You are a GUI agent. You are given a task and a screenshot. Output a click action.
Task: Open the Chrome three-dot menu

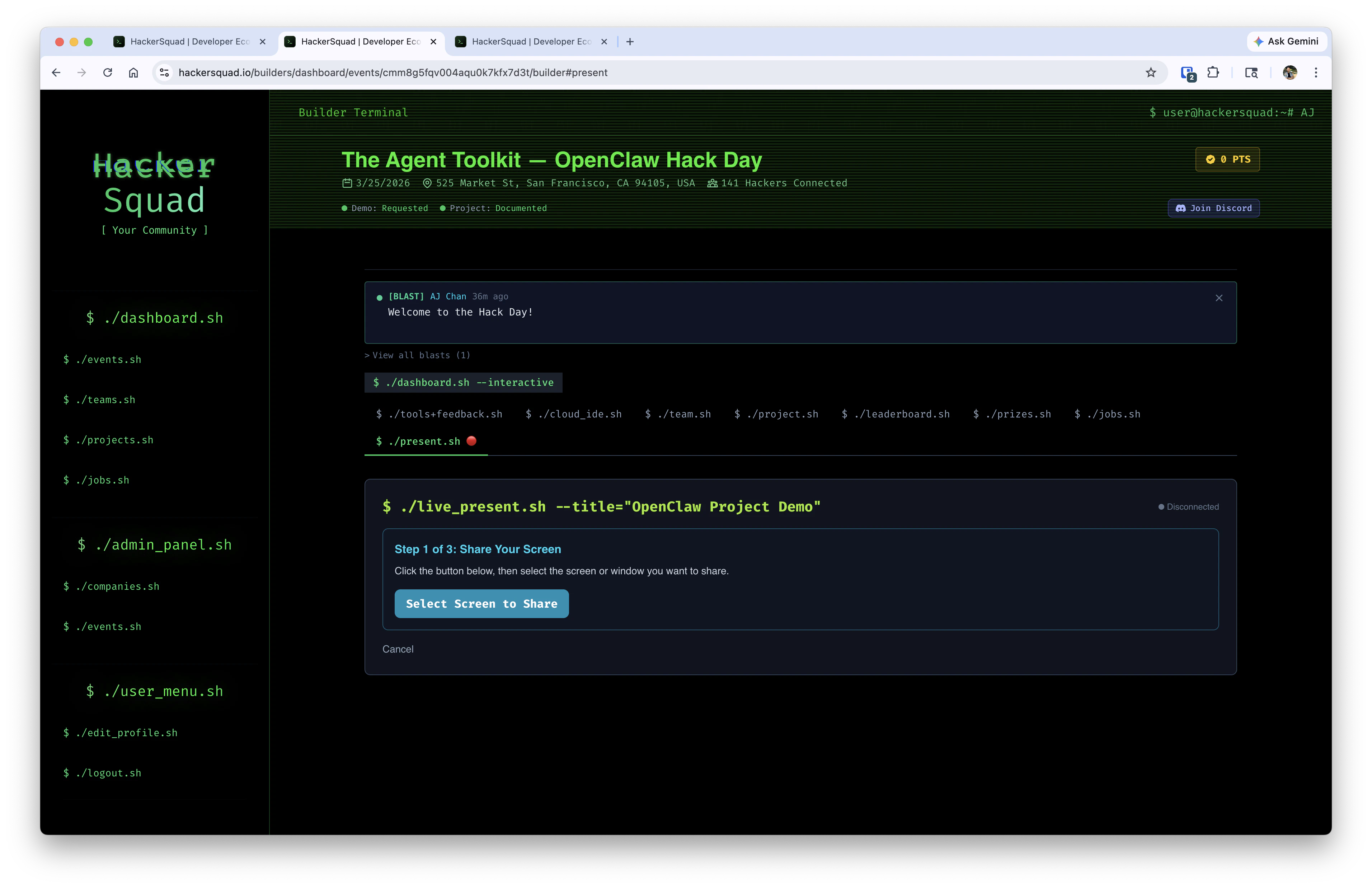(x=1316, y=73)
